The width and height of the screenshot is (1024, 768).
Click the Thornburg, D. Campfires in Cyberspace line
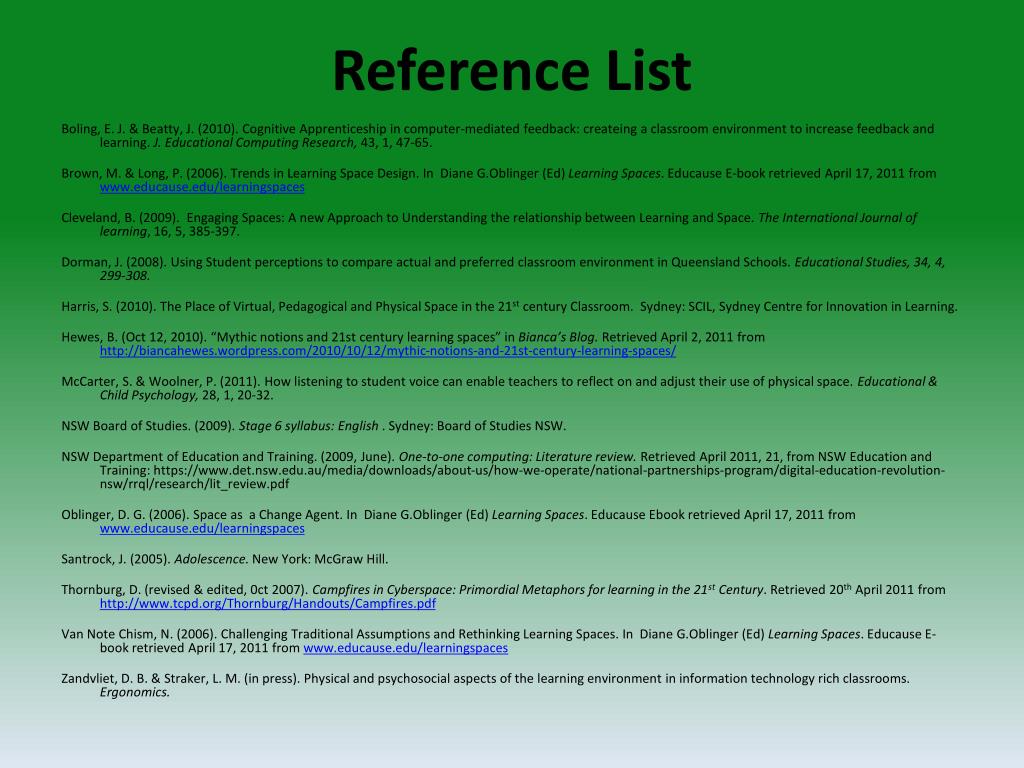504,590
